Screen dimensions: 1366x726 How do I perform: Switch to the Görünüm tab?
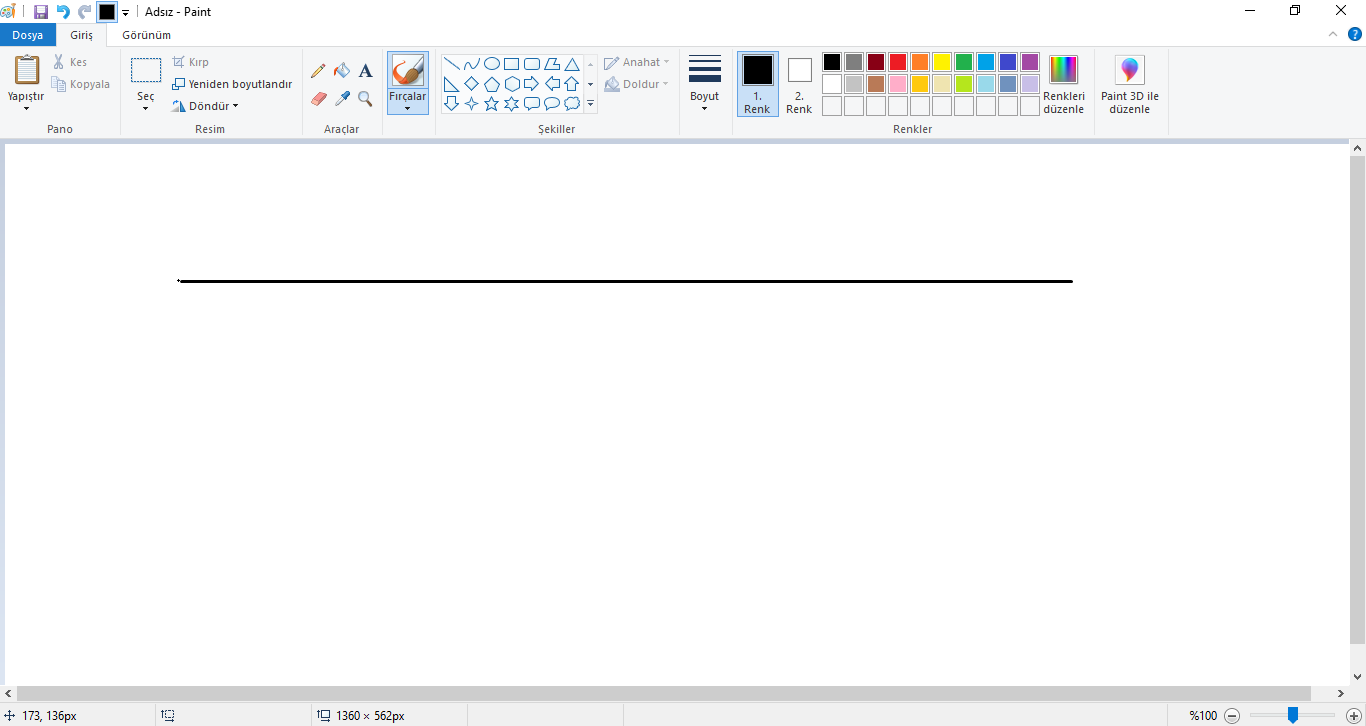[147, 35]
